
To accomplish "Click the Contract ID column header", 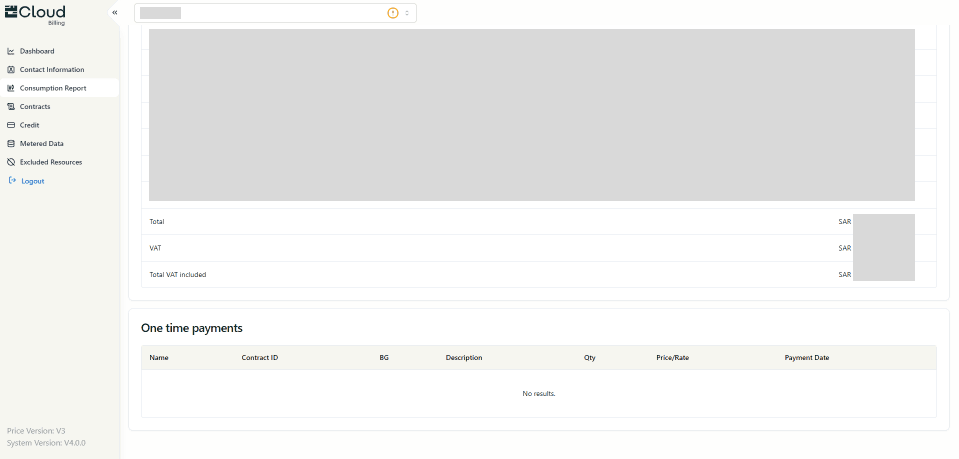I will (x=259, y=357).
